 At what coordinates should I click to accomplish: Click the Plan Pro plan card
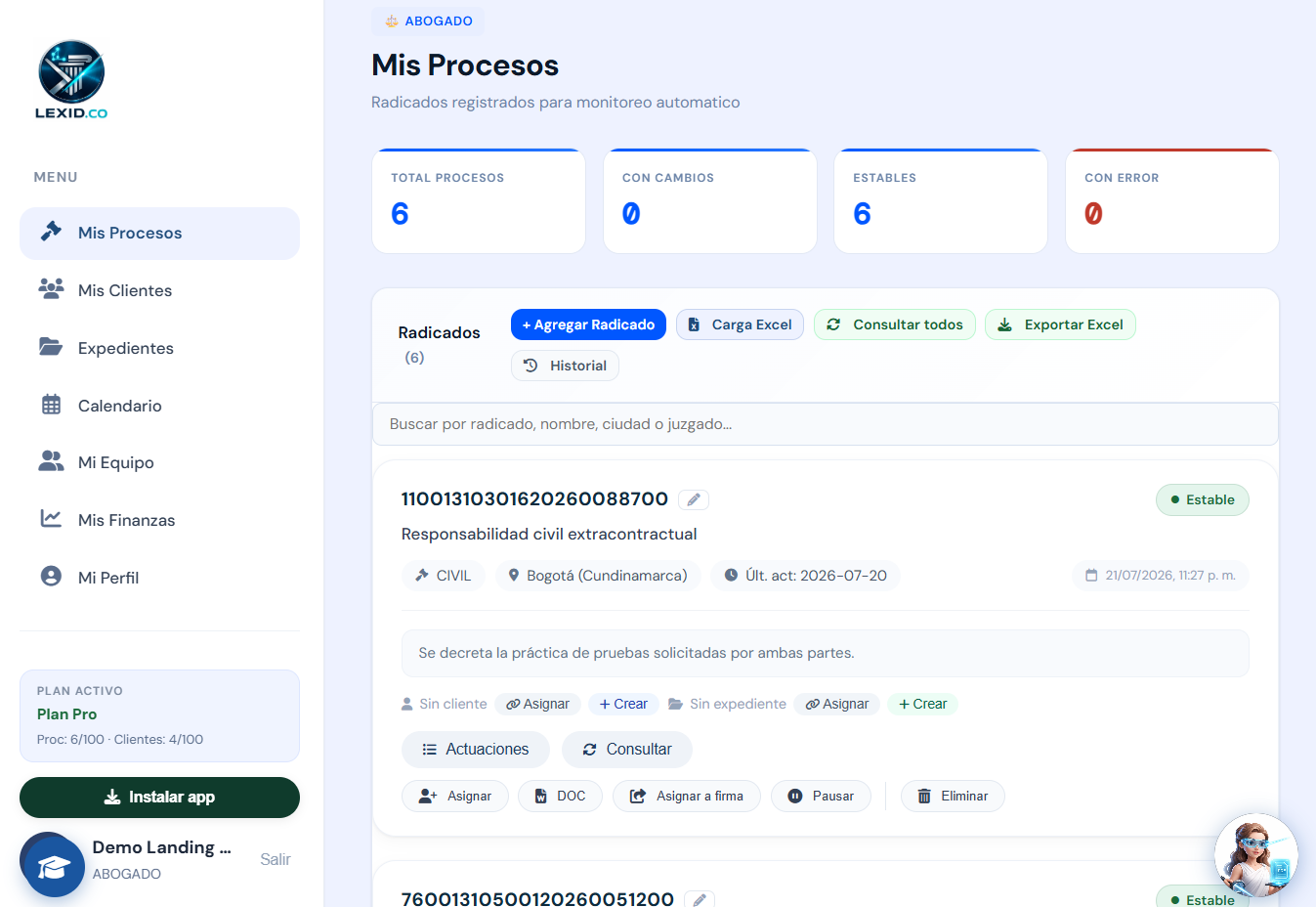159,715
